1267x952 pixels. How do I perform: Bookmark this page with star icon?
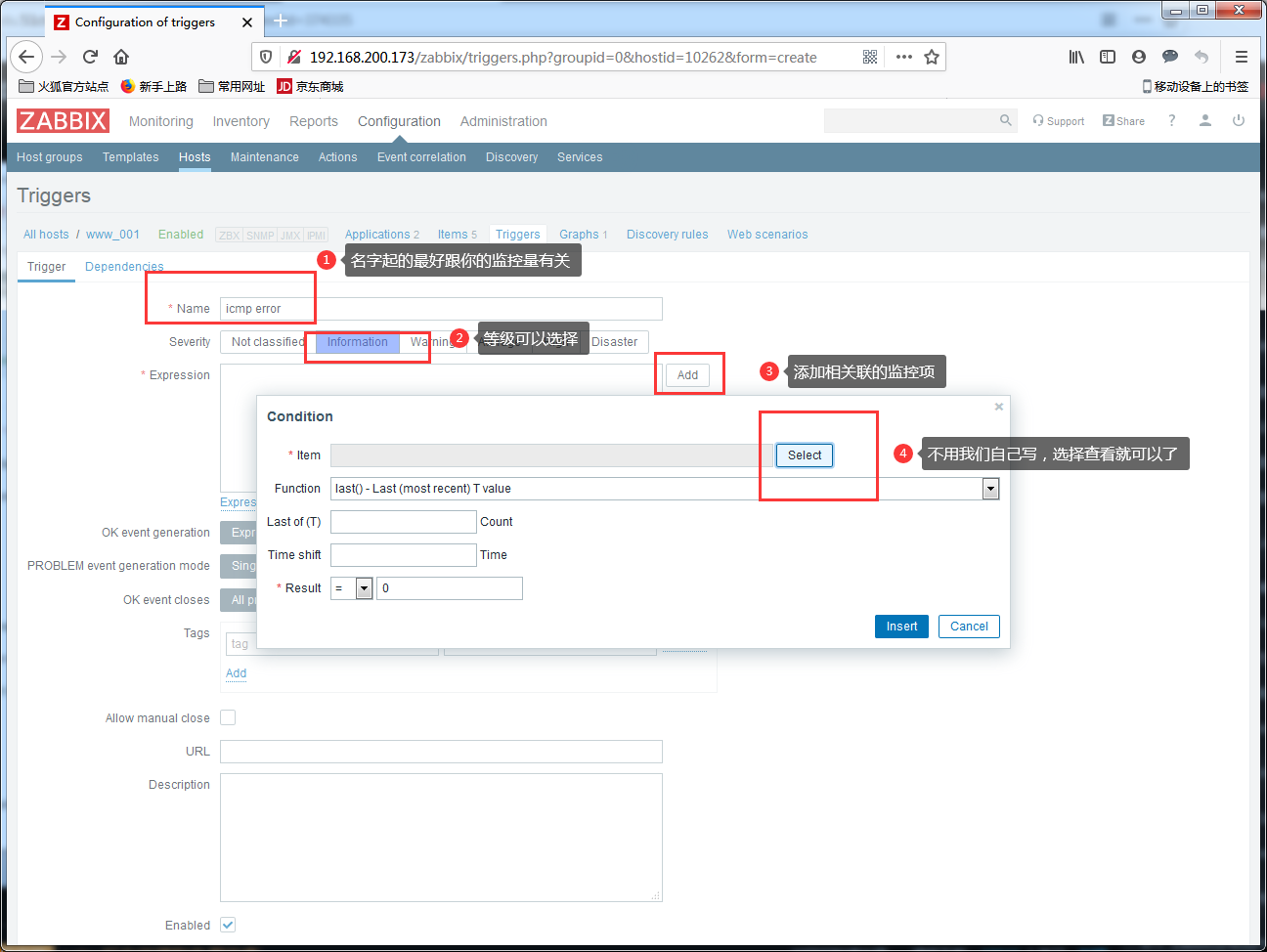point(932,57)
